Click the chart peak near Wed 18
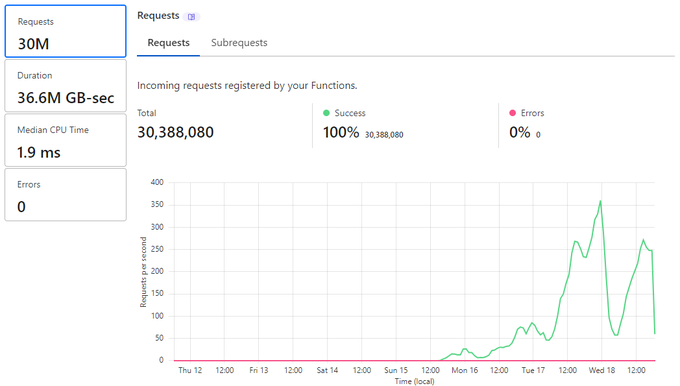This screenshot has width=680, height=386. (601, 201)
